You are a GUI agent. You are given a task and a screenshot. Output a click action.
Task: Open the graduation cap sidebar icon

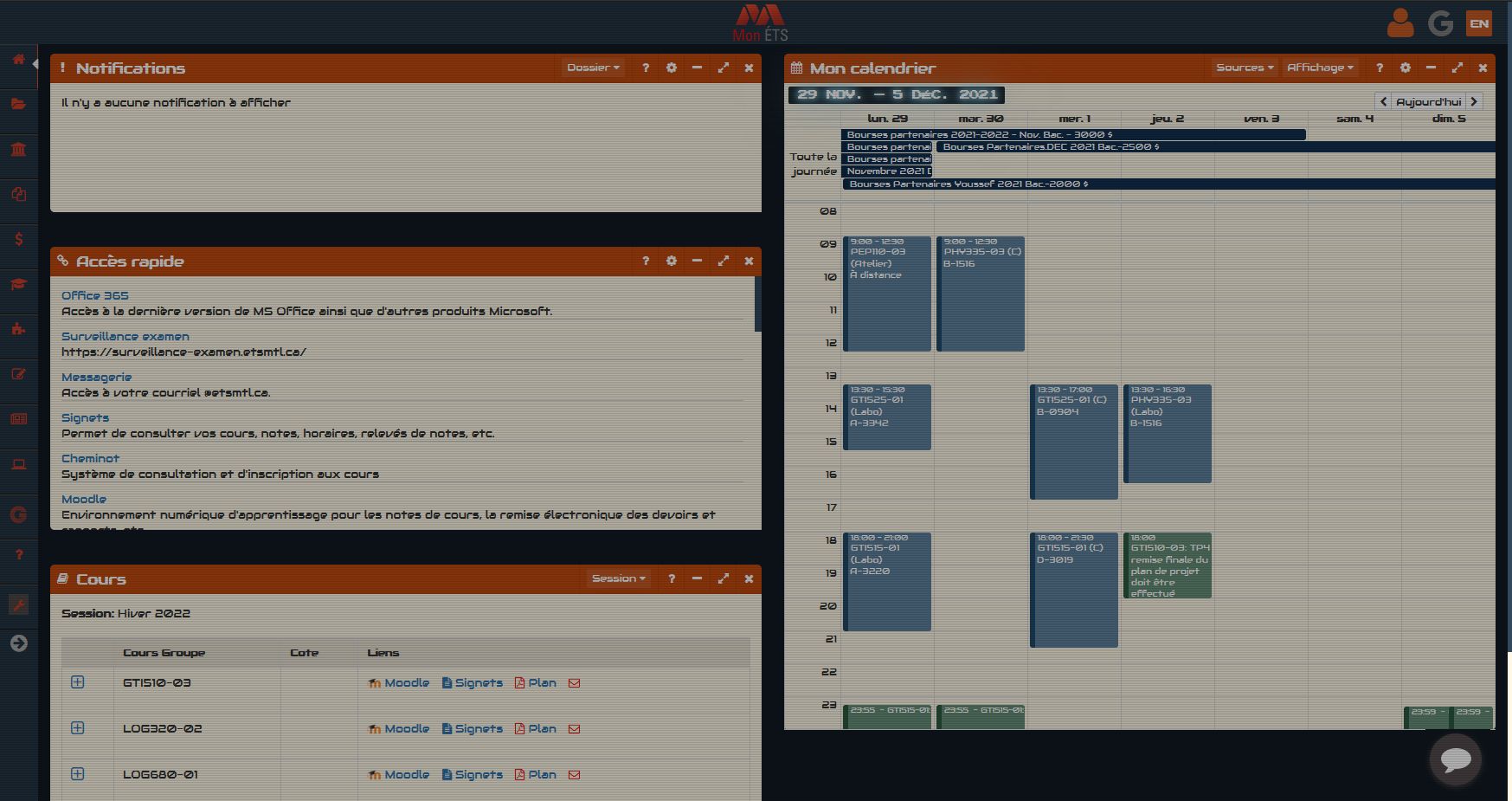click(18, 284)
